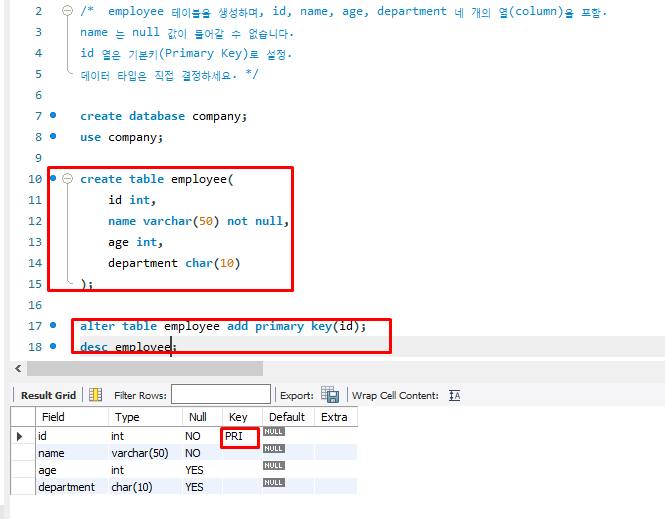Select the row arrow indicator for id
Screen dimensions: 665x519
point(20,436)
